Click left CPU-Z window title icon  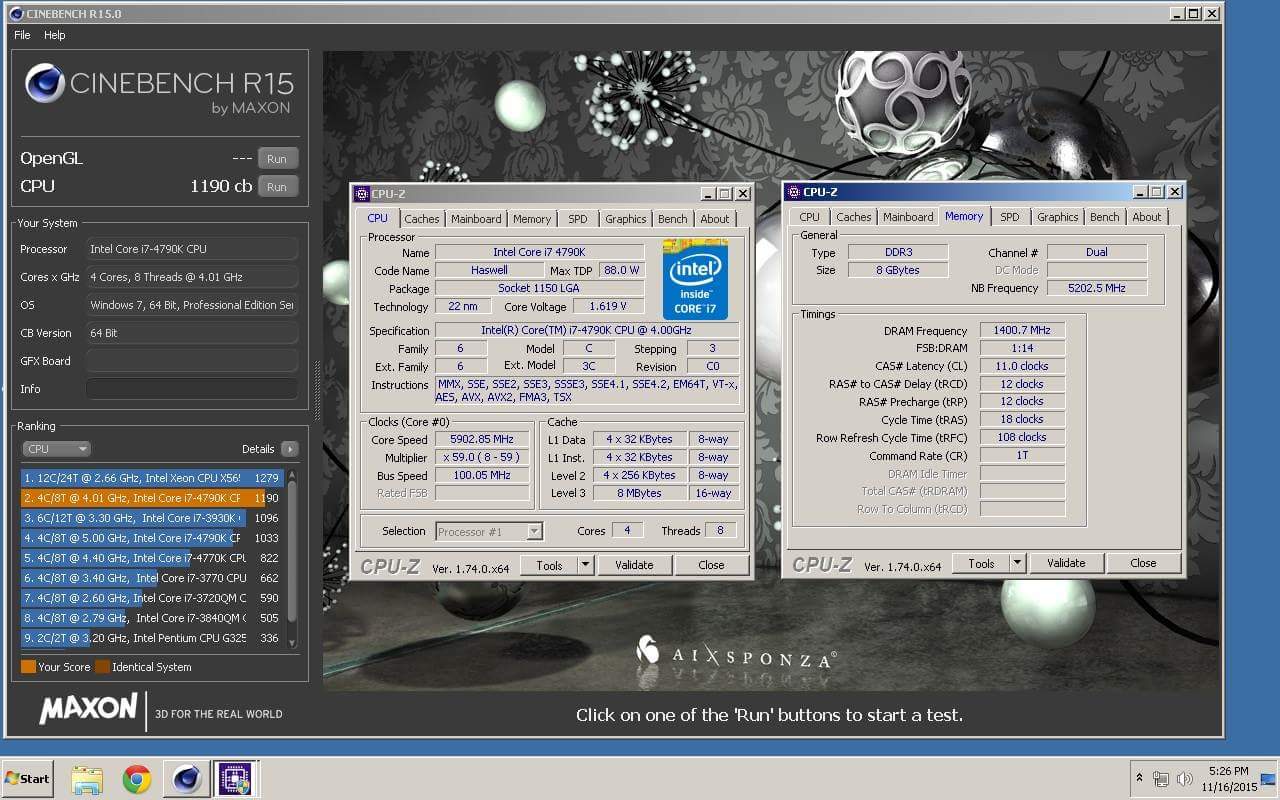coord(362,193)
